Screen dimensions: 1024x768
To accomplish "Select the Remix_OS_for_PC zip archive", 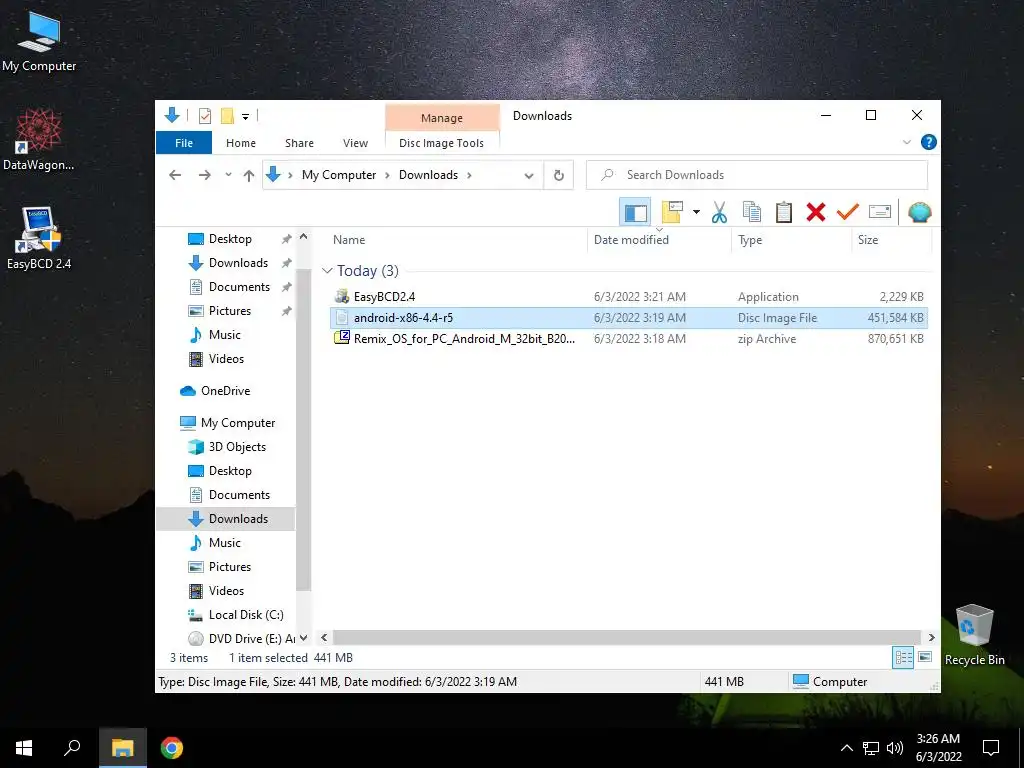I will (x=628, y=338).
